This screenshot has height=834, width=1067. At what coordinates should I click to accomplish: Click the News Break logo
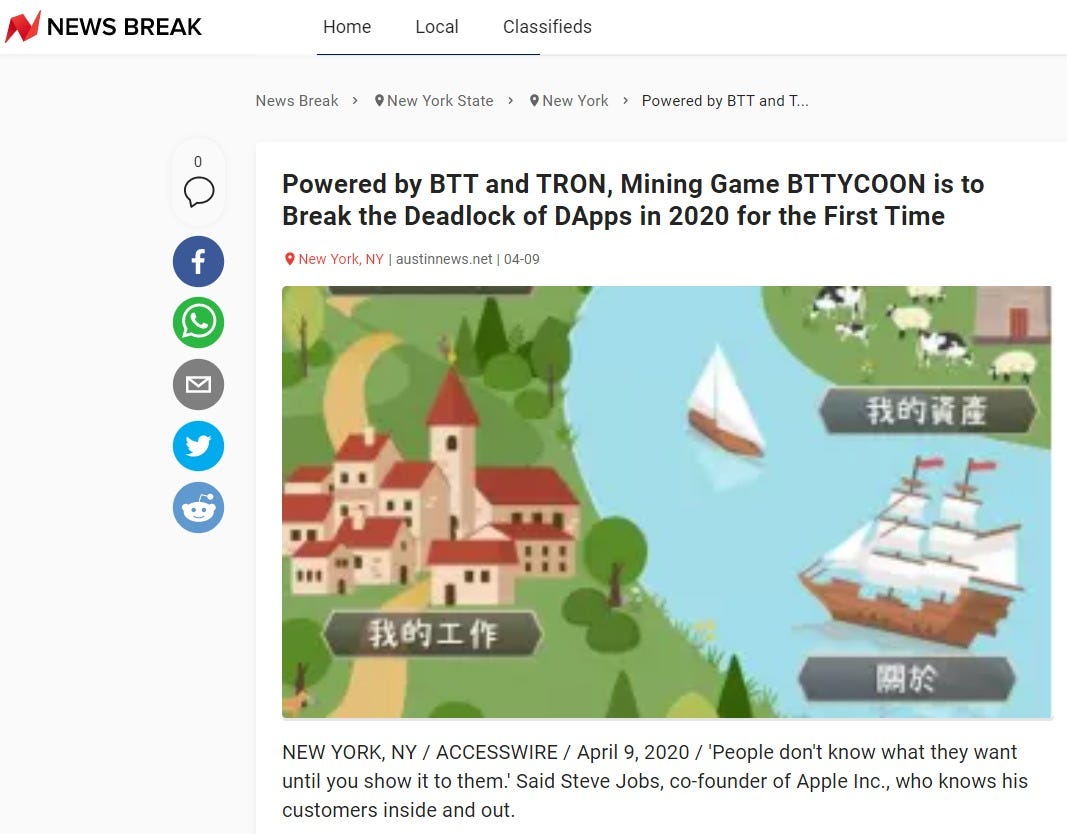[103, 27]
